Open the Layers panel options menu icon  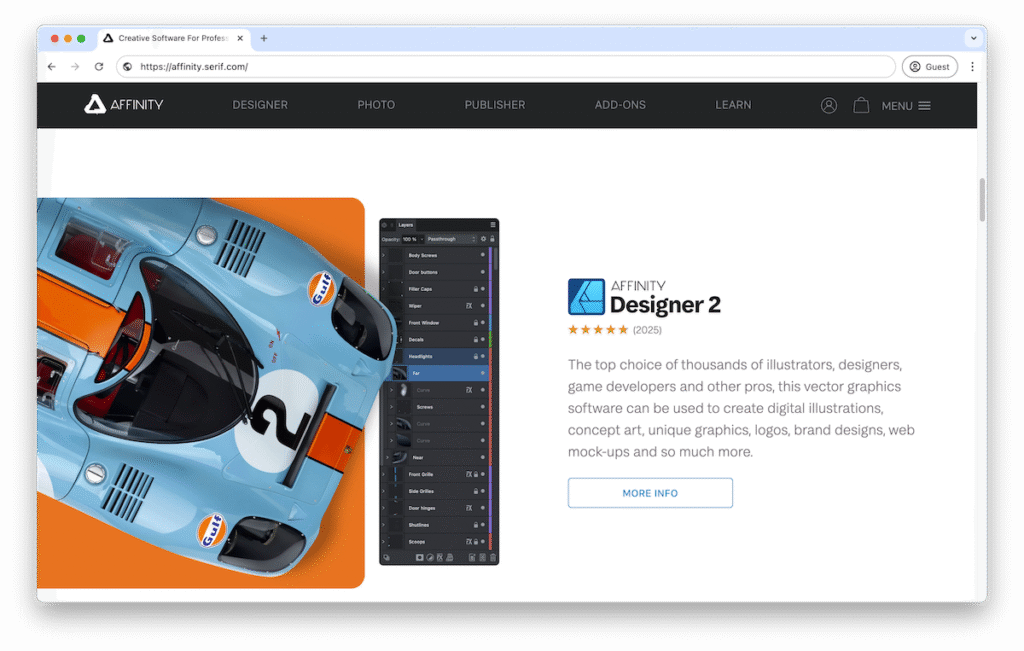tap(493, 225)
